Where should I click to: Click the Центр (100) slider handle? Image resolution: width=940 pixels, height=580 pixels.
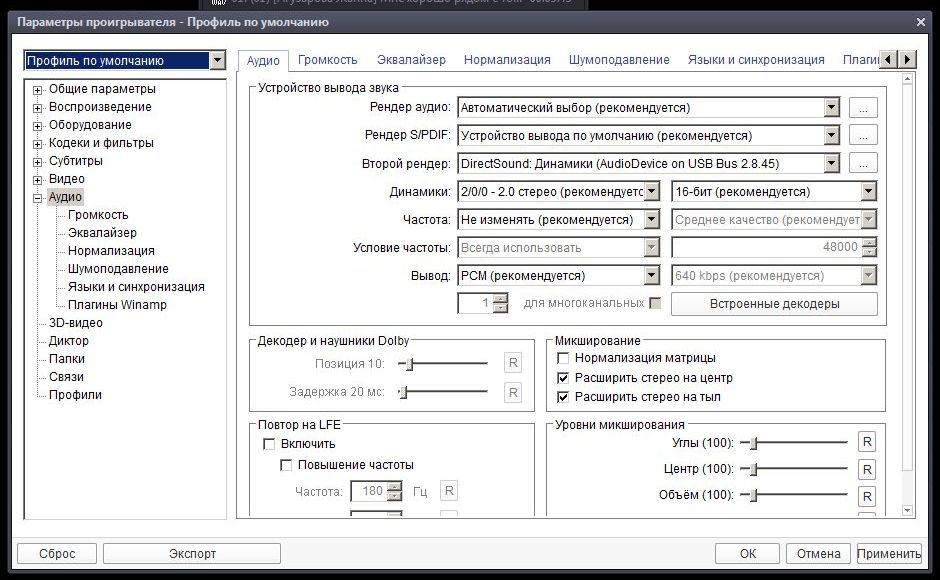tap(754, 469)
